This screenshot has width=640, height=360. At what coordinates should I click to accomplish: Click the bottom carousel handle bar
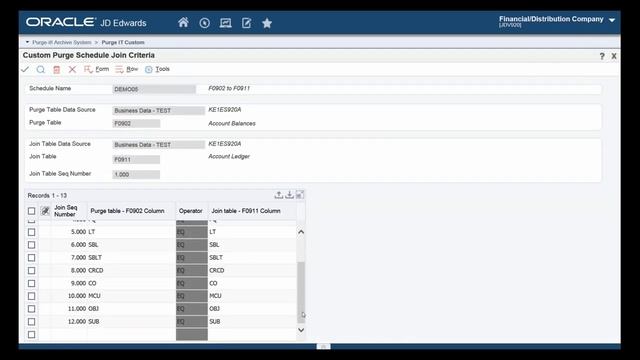tap(323, 347)
